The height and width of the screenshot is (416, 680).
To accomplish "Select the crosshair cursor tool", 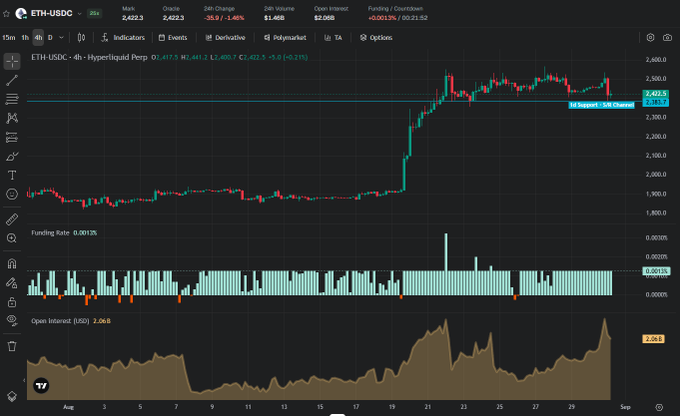I will [x=12, y=61].
